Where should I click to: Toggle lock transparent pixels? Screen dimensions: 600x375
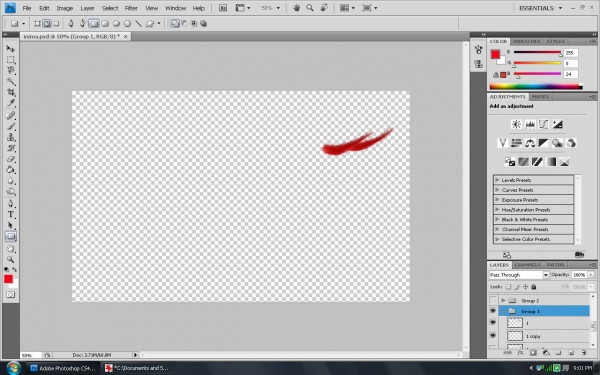[508, 287]
